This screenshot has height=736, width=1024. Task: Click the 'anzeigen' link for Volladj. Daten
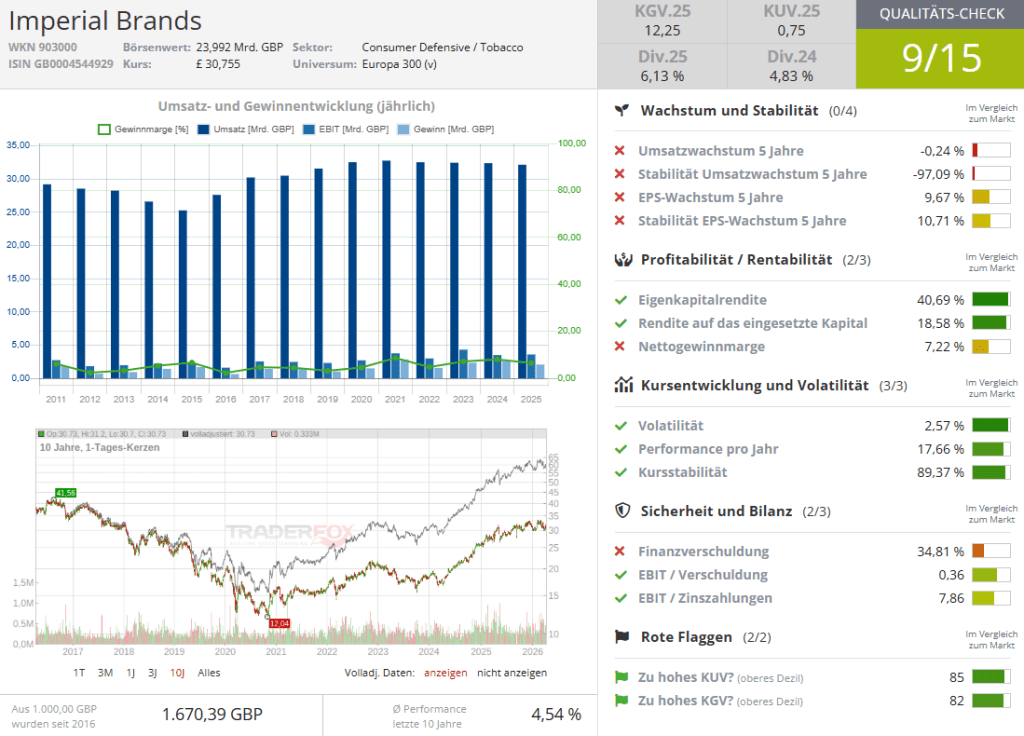445,673
